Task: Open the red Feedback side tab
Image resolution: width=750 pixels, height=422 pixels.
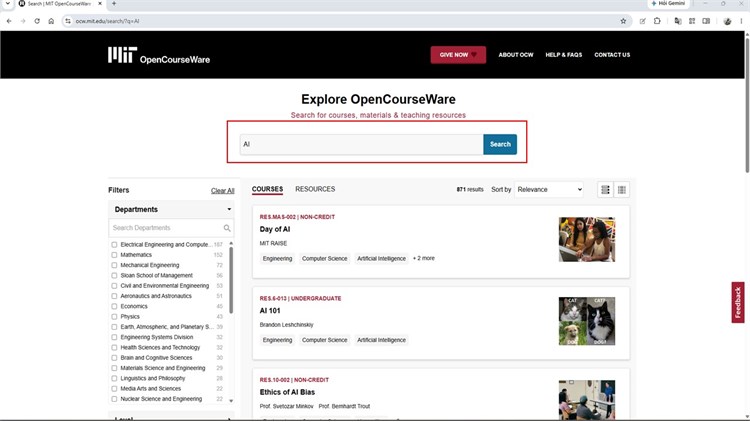Action: click(738, 302)
